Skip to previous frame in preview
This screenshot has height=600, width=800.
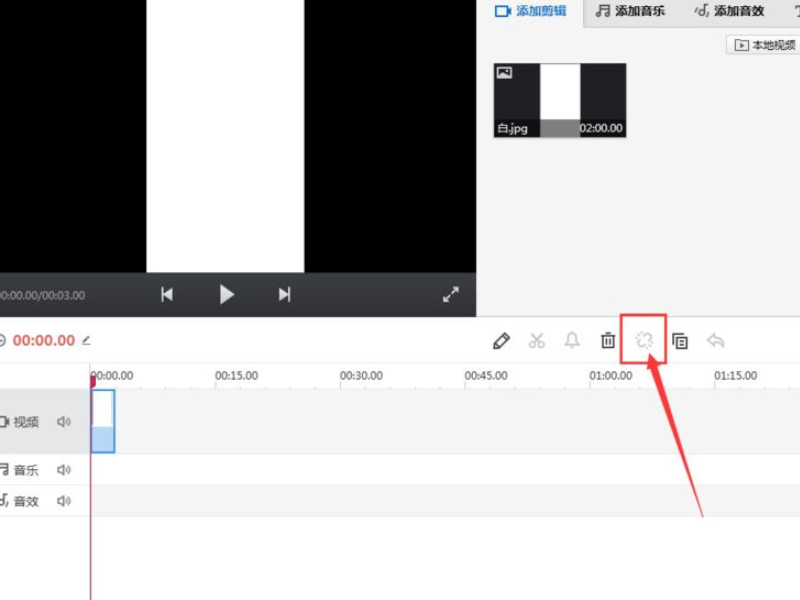click(167, 294)
